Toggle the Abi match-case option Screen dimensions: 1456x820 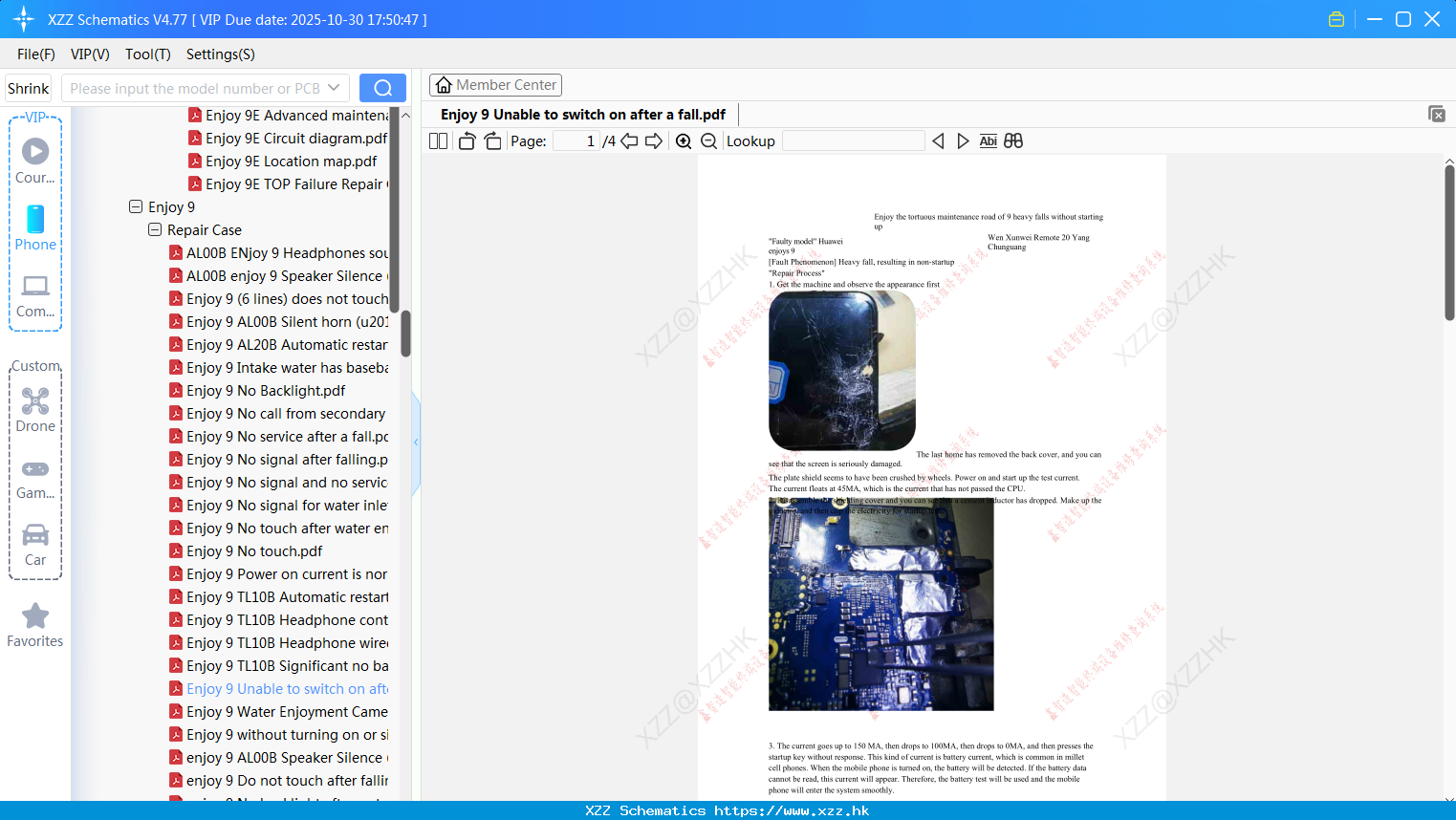tap(989, 141)
